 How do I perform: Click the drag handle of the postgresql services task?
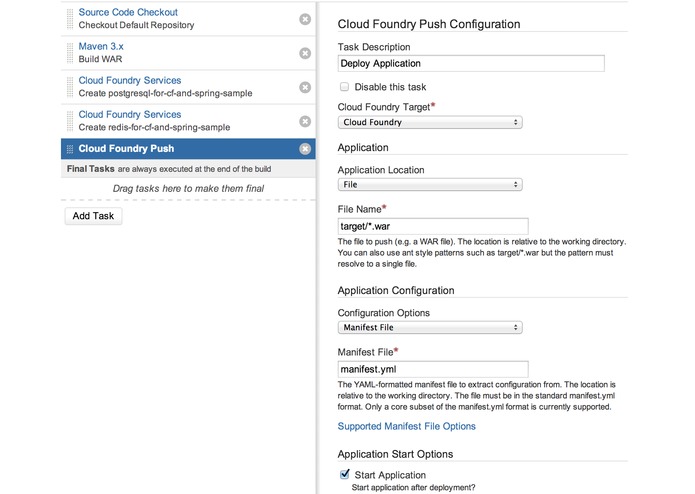[x=70, y=87]
